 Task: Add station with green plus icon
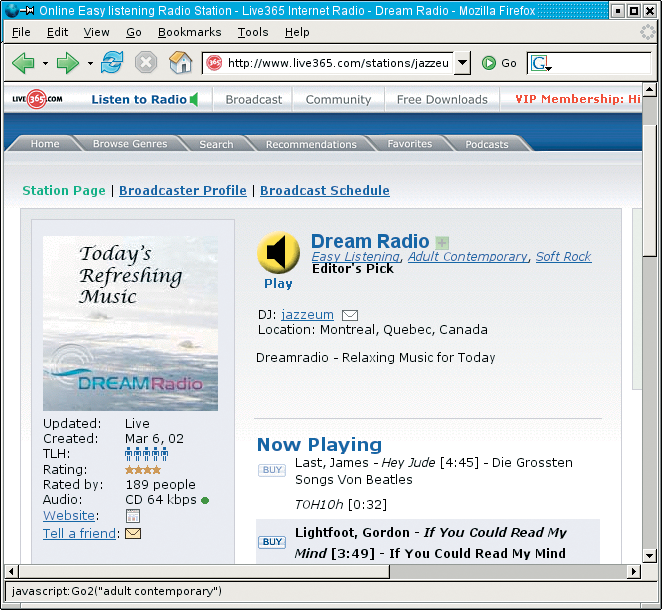(442, 243)
